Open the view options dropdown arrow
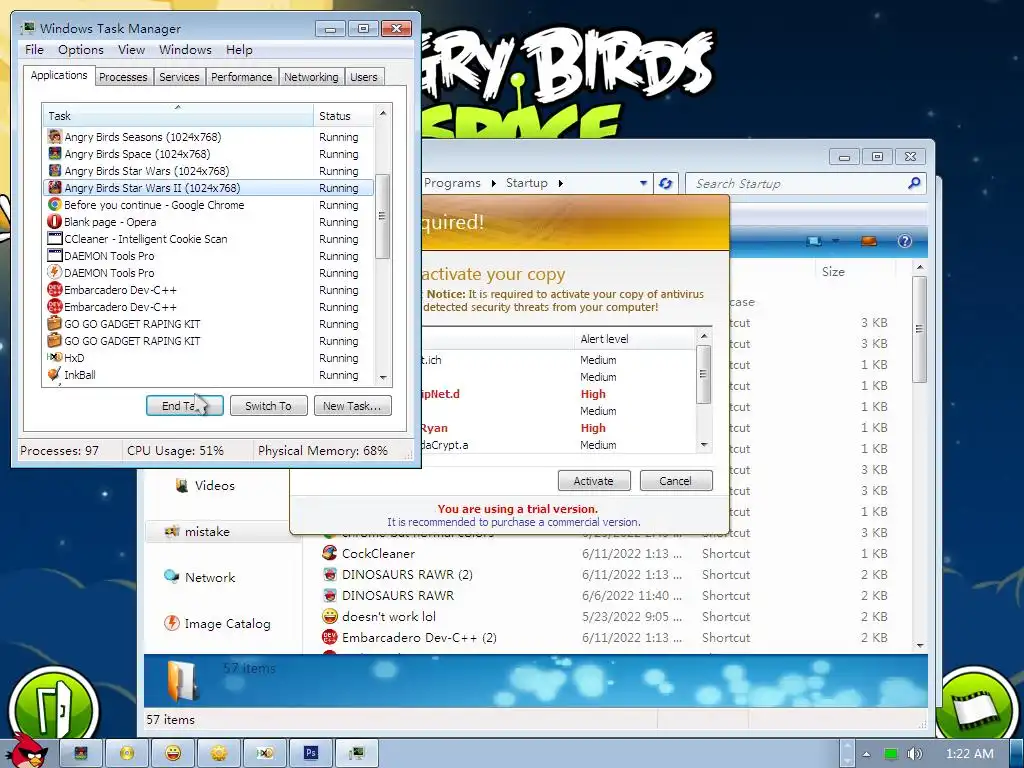 [x=835, y=241]
